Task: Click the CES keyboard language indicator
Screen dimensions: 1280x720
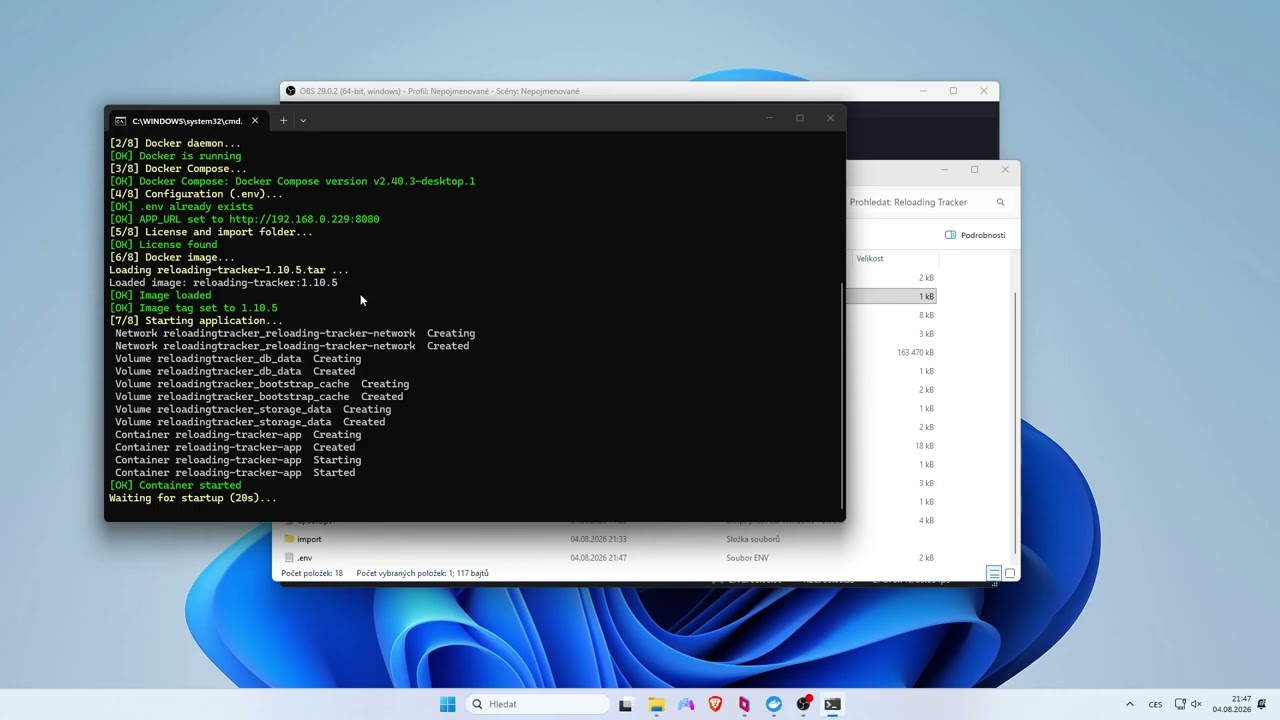Action: (1155, 704)
